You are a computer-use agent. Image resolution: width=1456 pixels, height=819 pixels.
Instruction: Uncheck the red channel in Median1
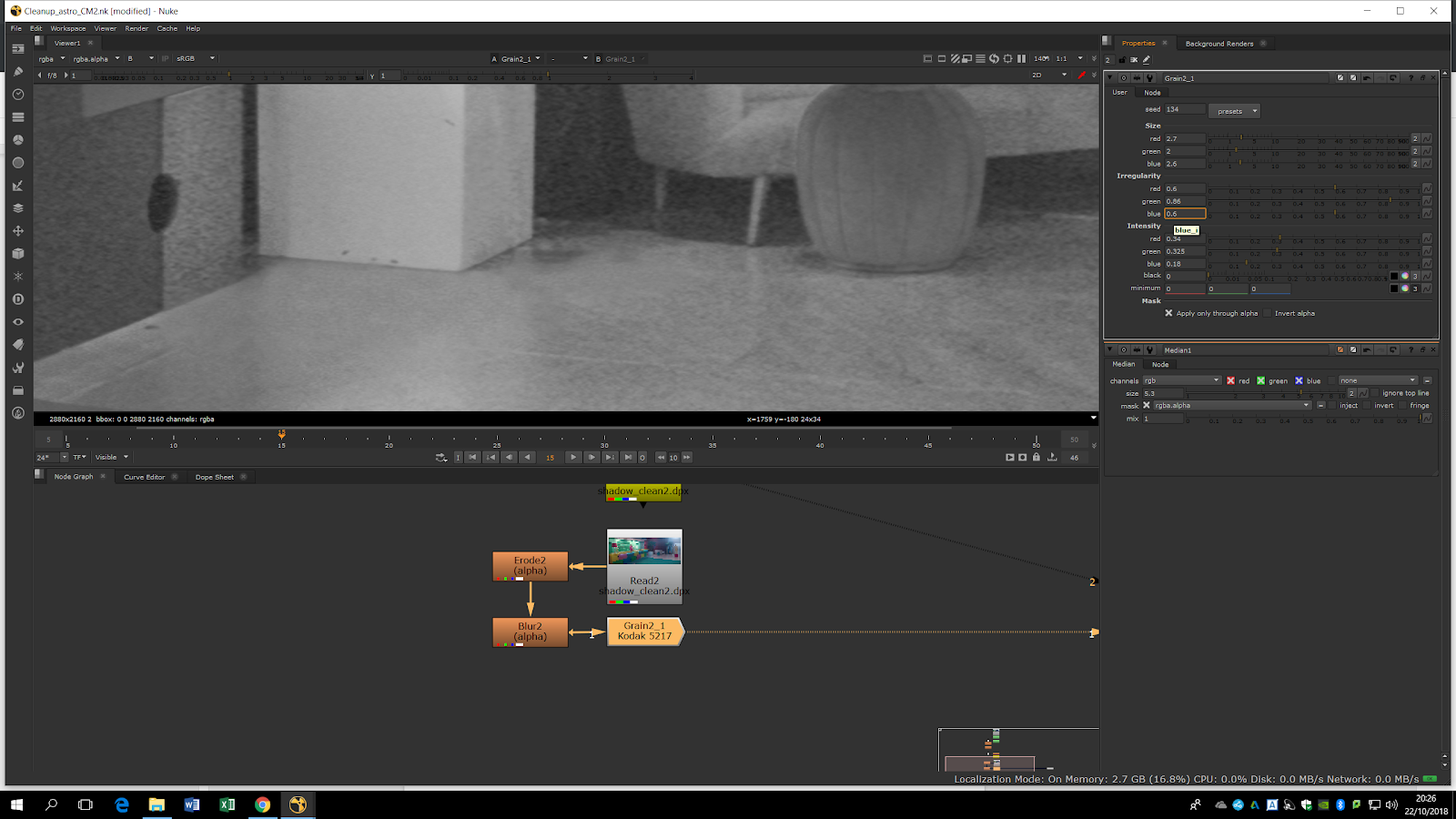coord(1230,381)
